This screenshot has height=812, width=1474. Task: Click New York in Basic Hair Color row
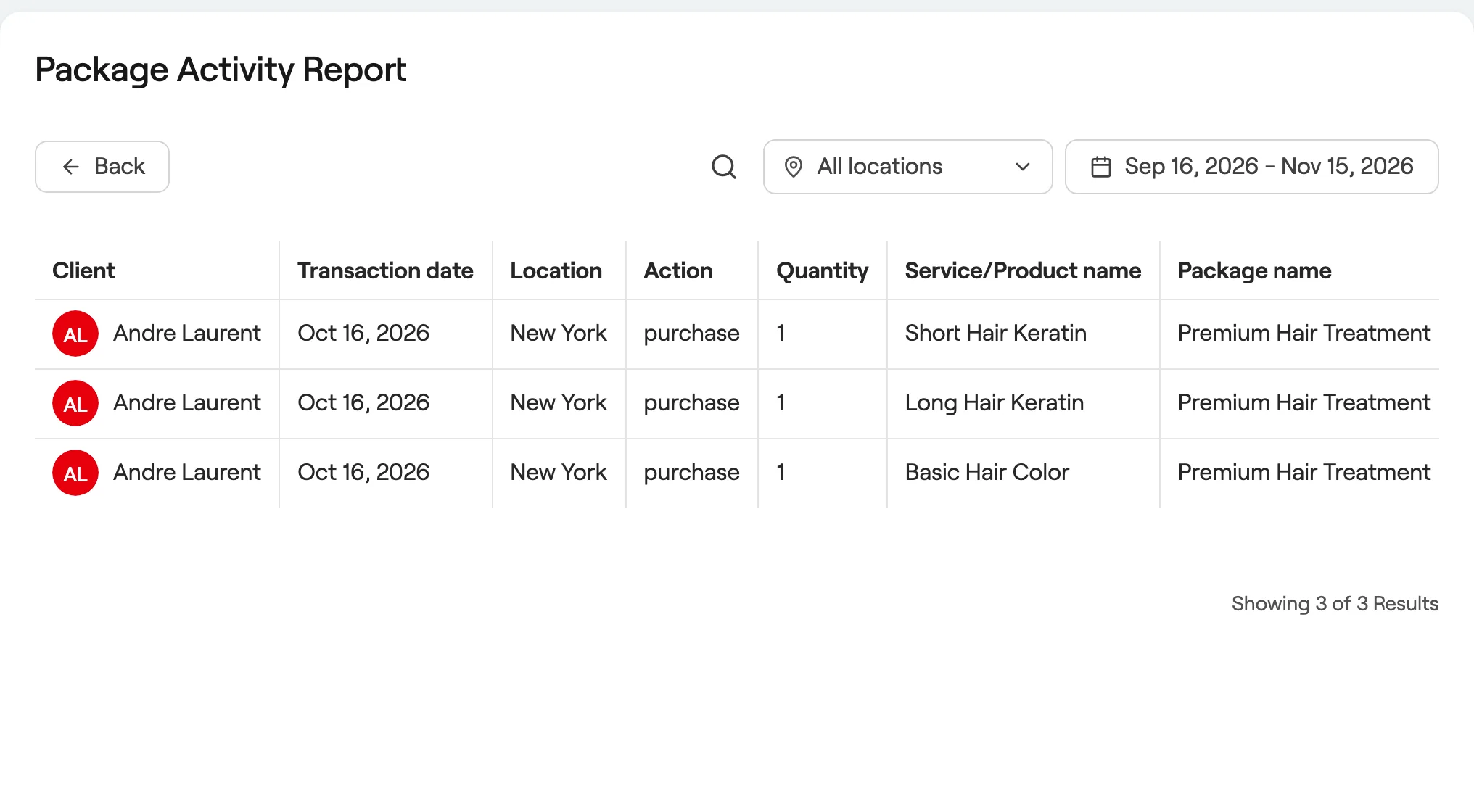(559, 472)
